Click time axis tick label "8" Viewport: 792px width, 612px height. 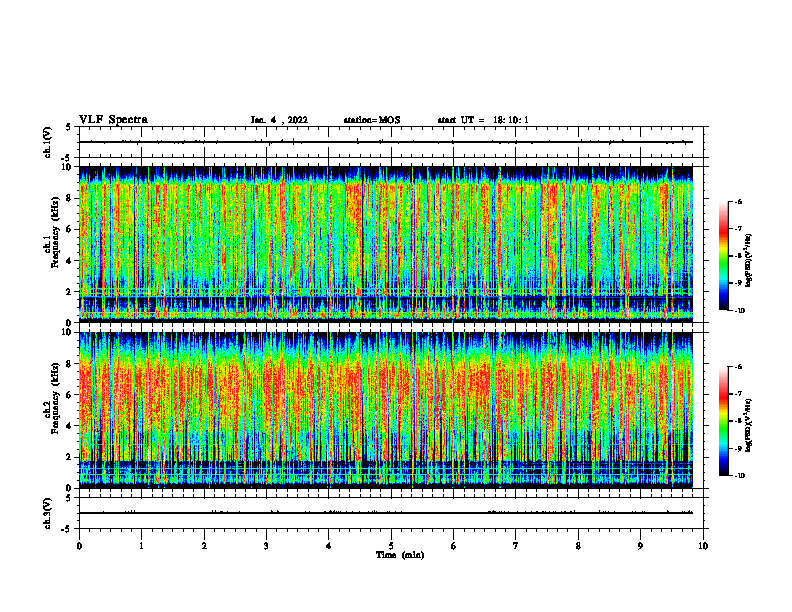pyautogui.click(x=578, y=546)
